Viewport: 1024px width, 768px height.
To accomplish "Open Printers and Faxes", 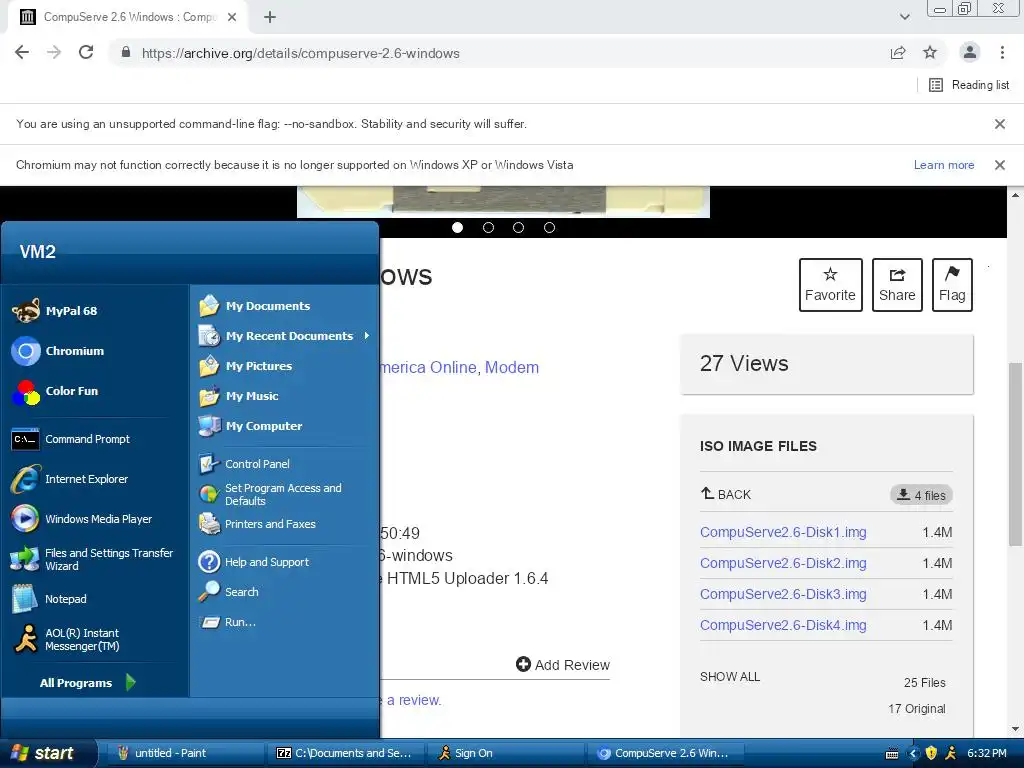I will tap(257, 524).
